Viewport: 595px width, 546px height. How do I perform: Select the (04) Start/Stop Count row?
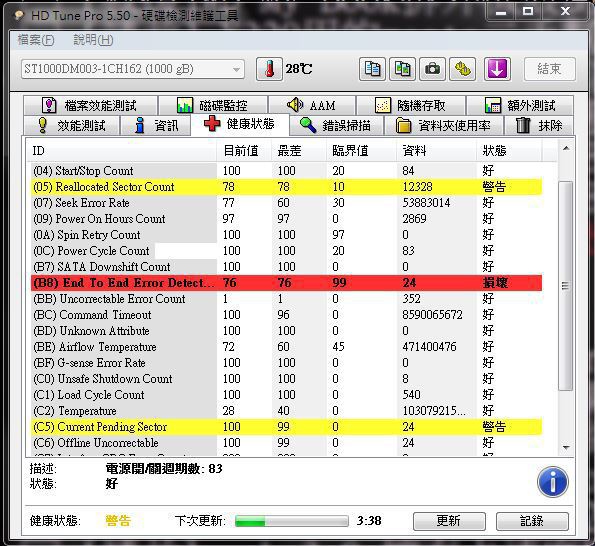[286, 171]
